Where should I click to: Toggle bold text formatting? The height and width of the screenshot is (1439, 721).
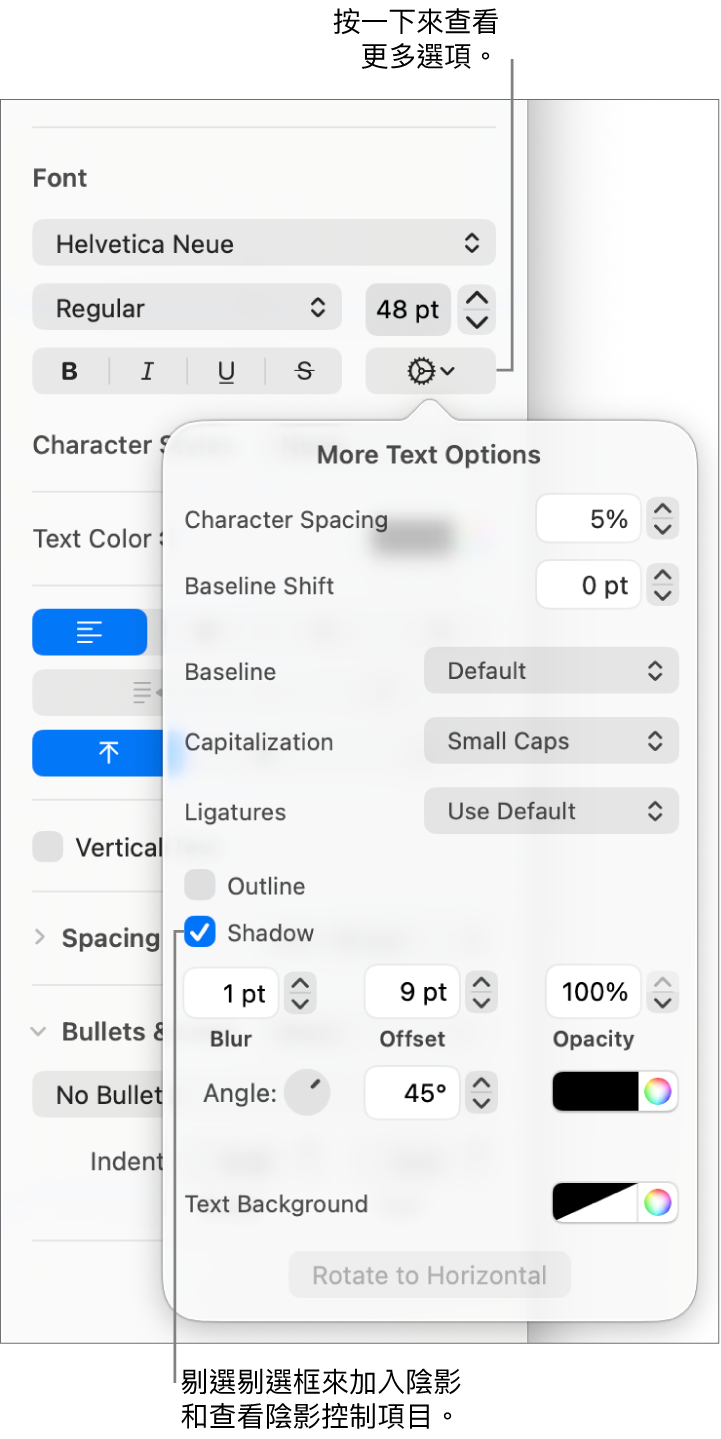click(x=70, y=372)
